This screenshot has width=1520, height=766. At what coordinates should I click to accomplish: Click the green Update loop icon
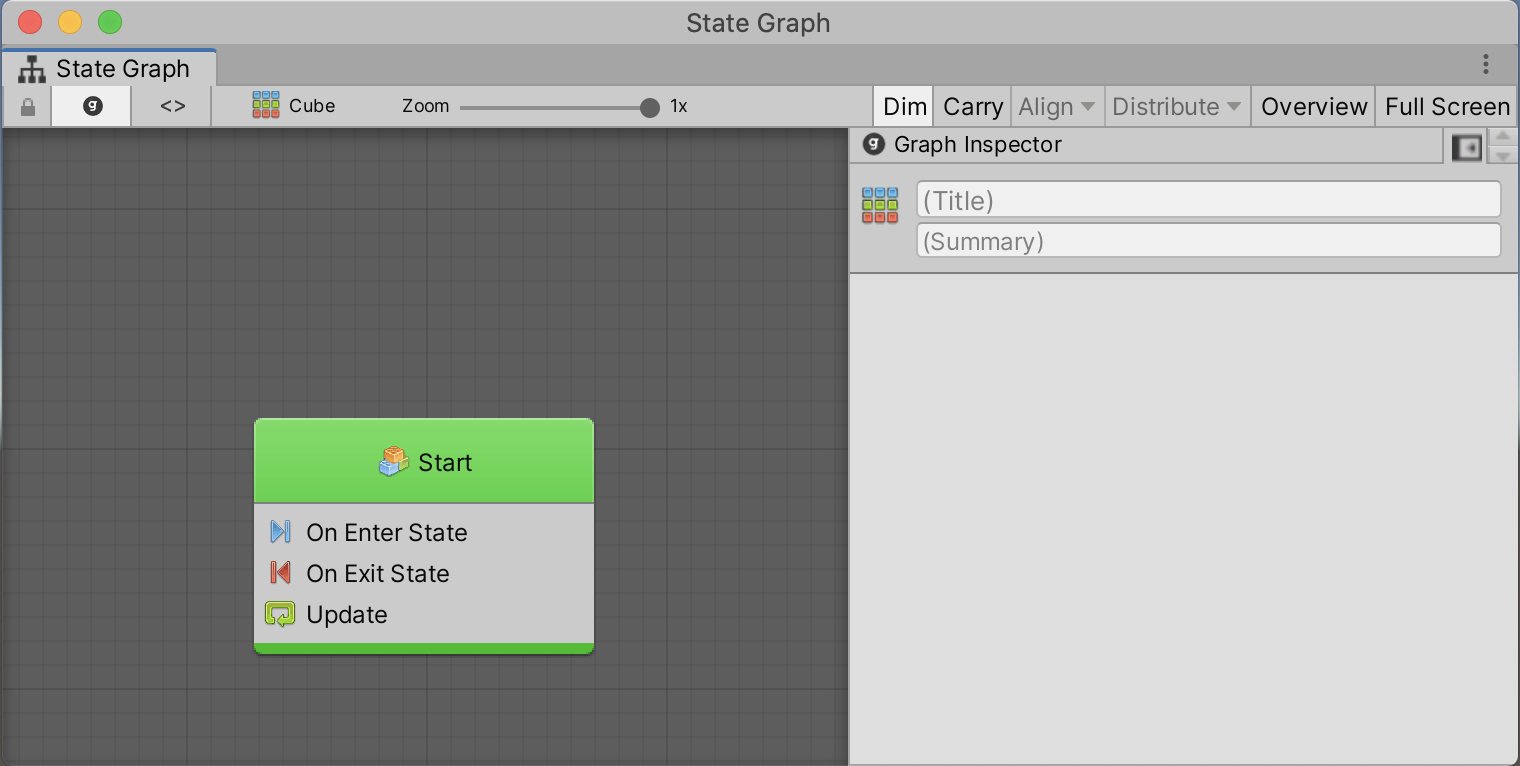[280, 614]
